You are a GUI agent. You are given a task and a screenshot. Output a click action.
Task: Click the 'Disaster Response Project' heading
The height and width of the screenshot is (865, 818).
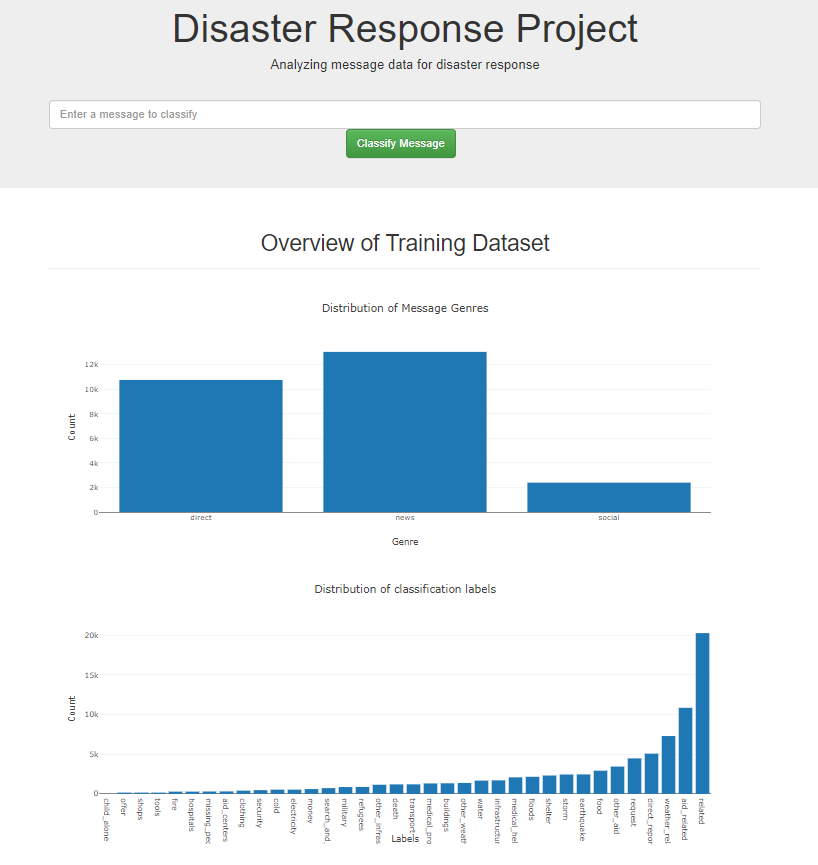click(x=405, y=29)
